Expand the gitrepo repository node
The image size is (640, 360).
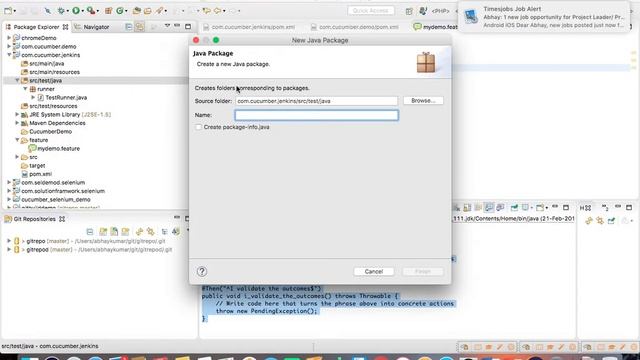point(9,241)
